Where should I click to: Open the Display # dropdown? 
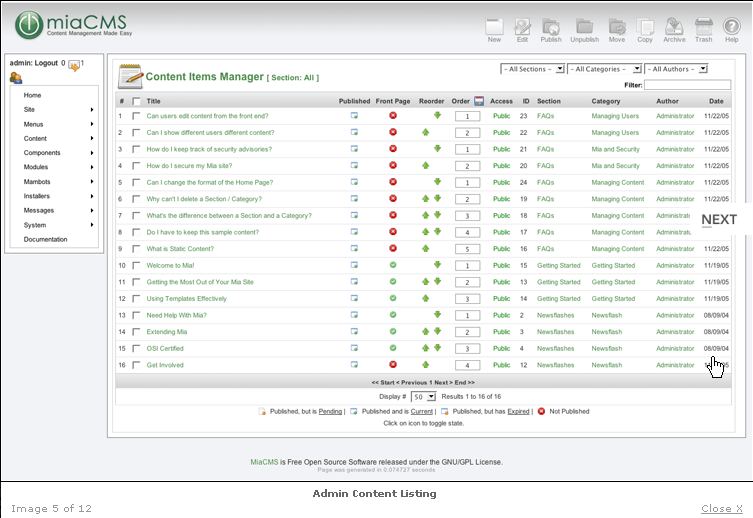coord(423,397)
